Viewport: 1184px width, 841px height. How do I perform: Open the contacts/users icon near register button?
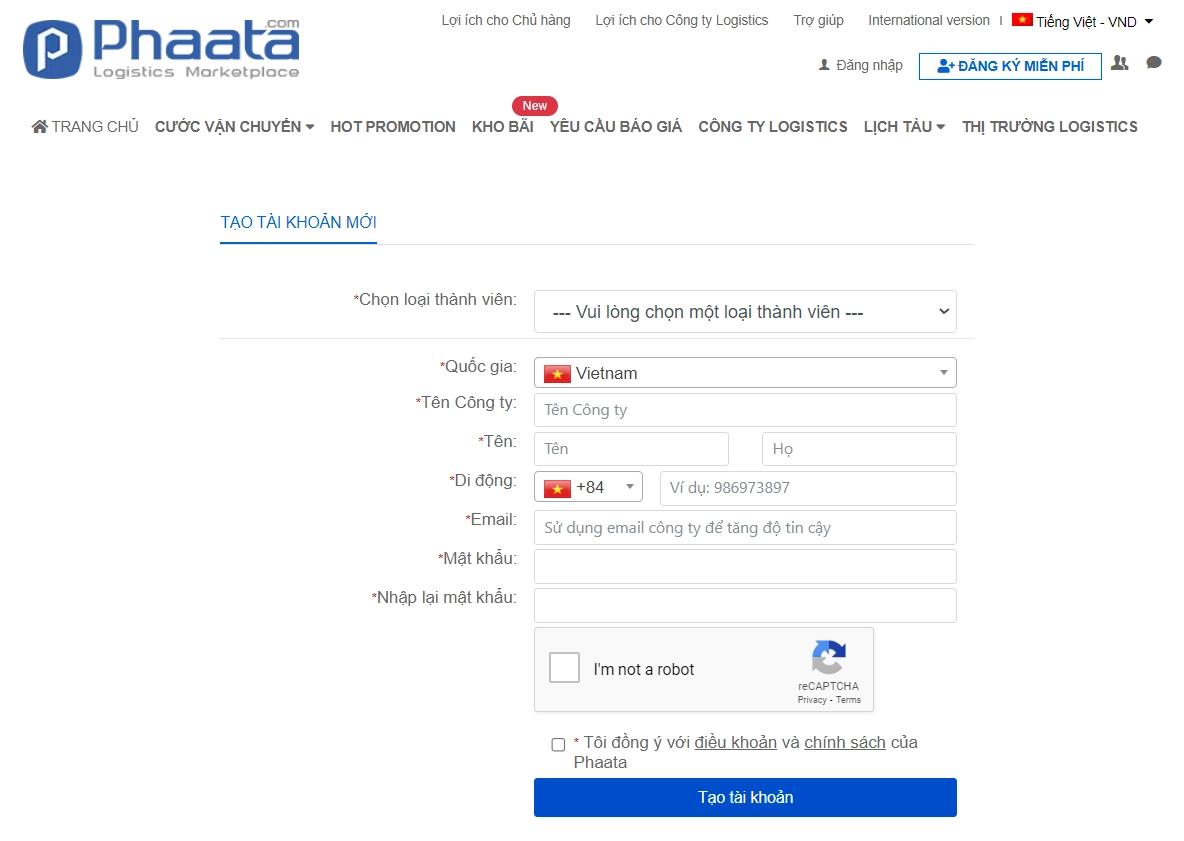point(1119,64)
